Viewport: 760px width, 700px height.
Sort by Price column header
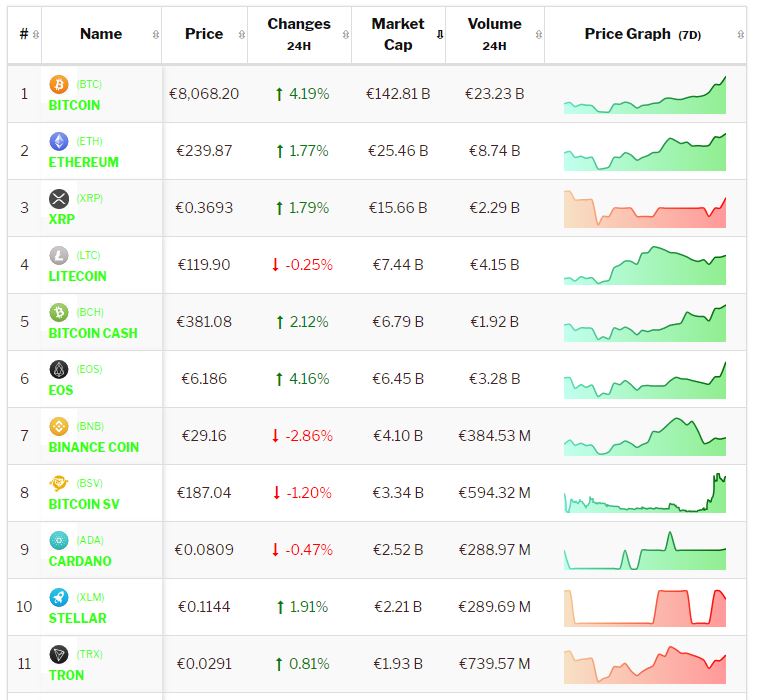[x=204, y=34]
